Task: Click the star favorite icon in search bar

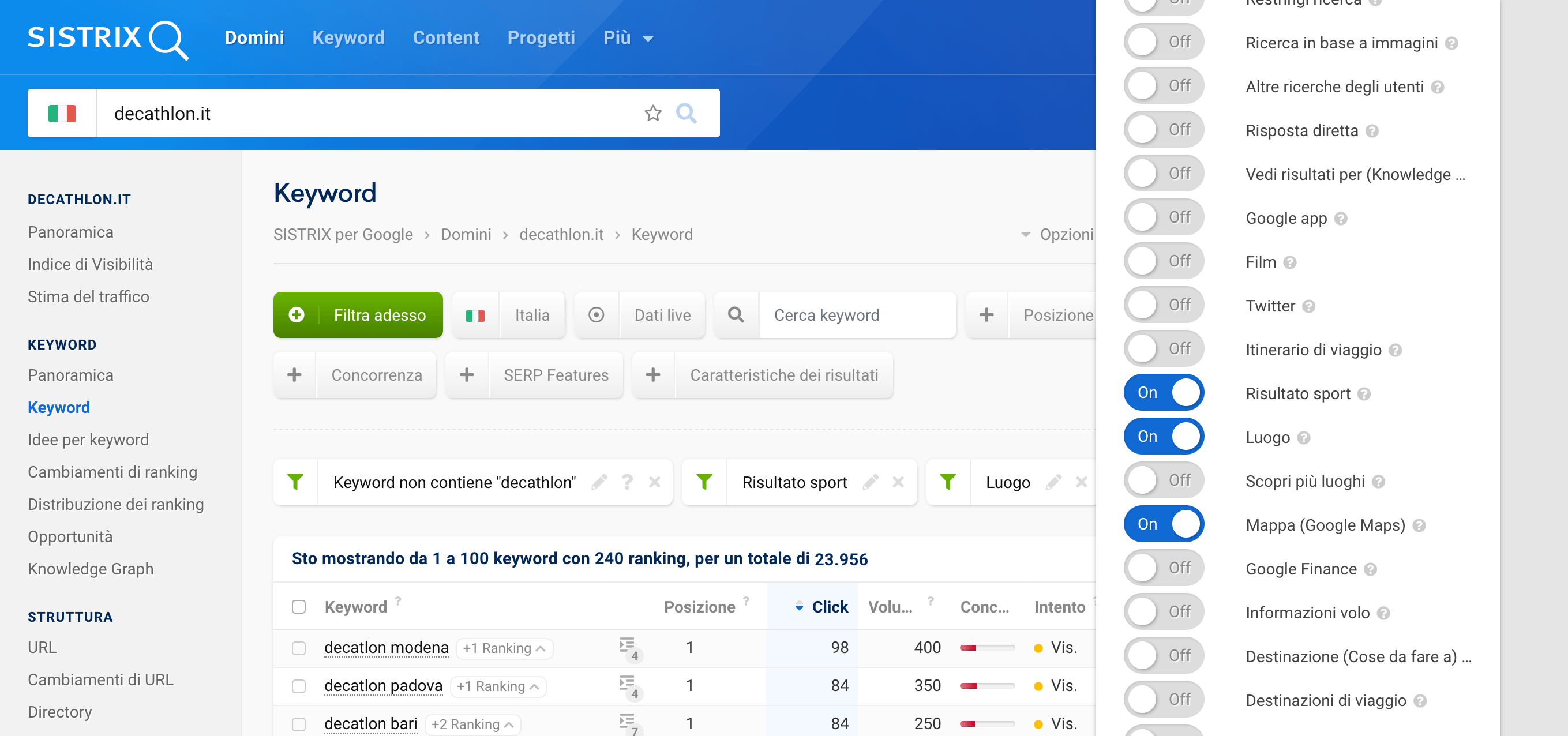Action: pos(652,113)
